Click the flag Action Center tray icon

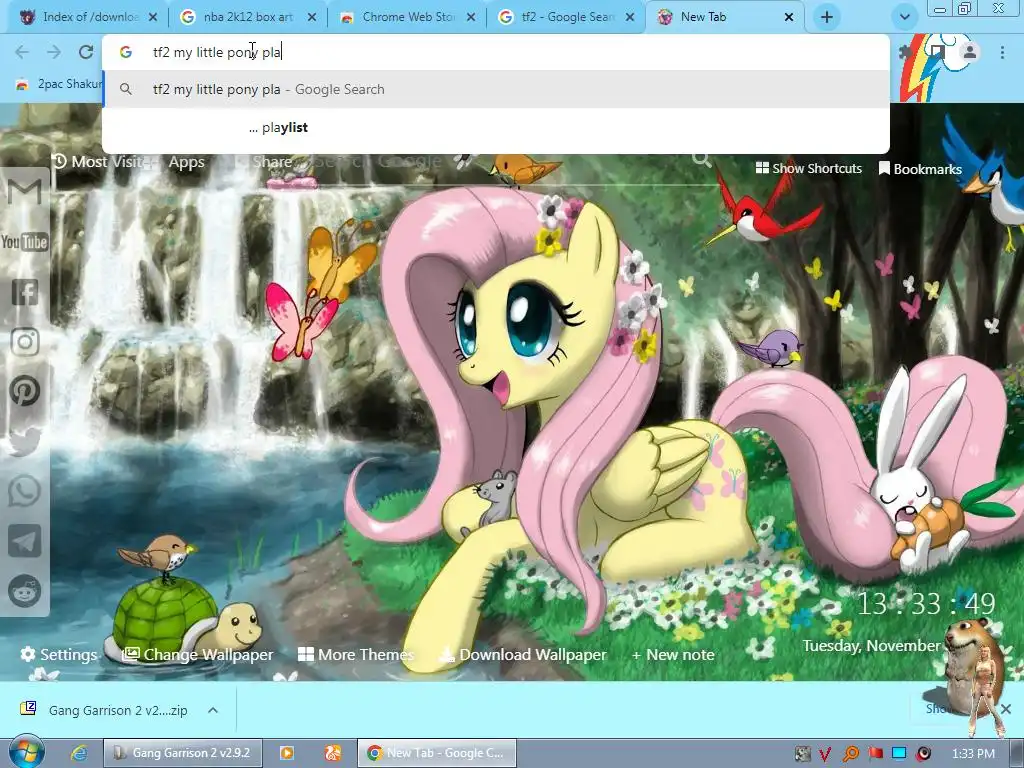tap(875, 754)
